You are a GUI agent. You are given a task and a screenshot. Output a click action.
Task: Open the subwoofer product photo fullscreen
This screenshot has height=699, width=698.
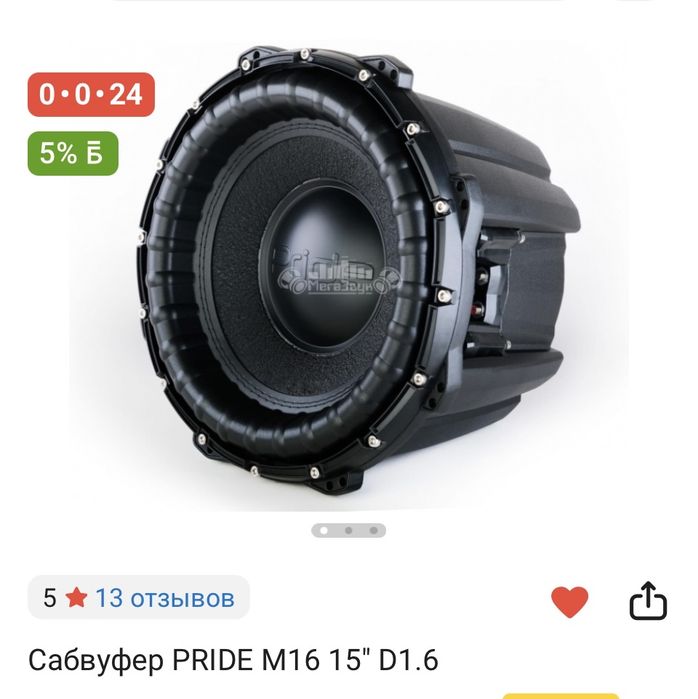pyautogui.click(x=349, y=274)
